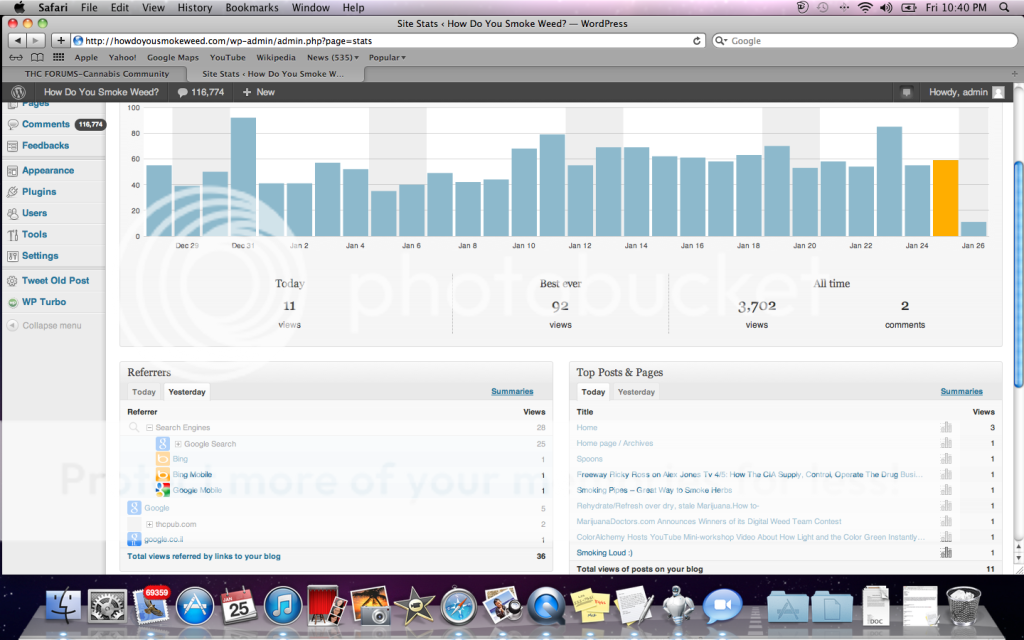
Task: Click + New in the admin bar
Action: coord(259,92)
